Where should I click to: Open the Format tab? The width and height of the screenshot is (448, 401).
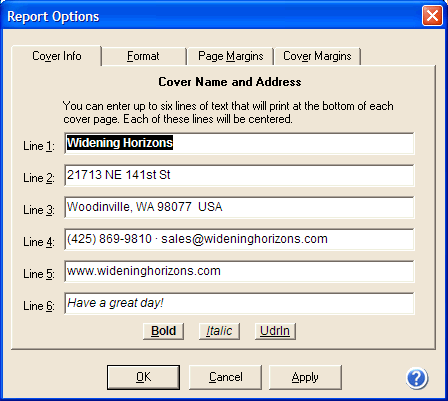pyautogui.click(x=143, y=56)
